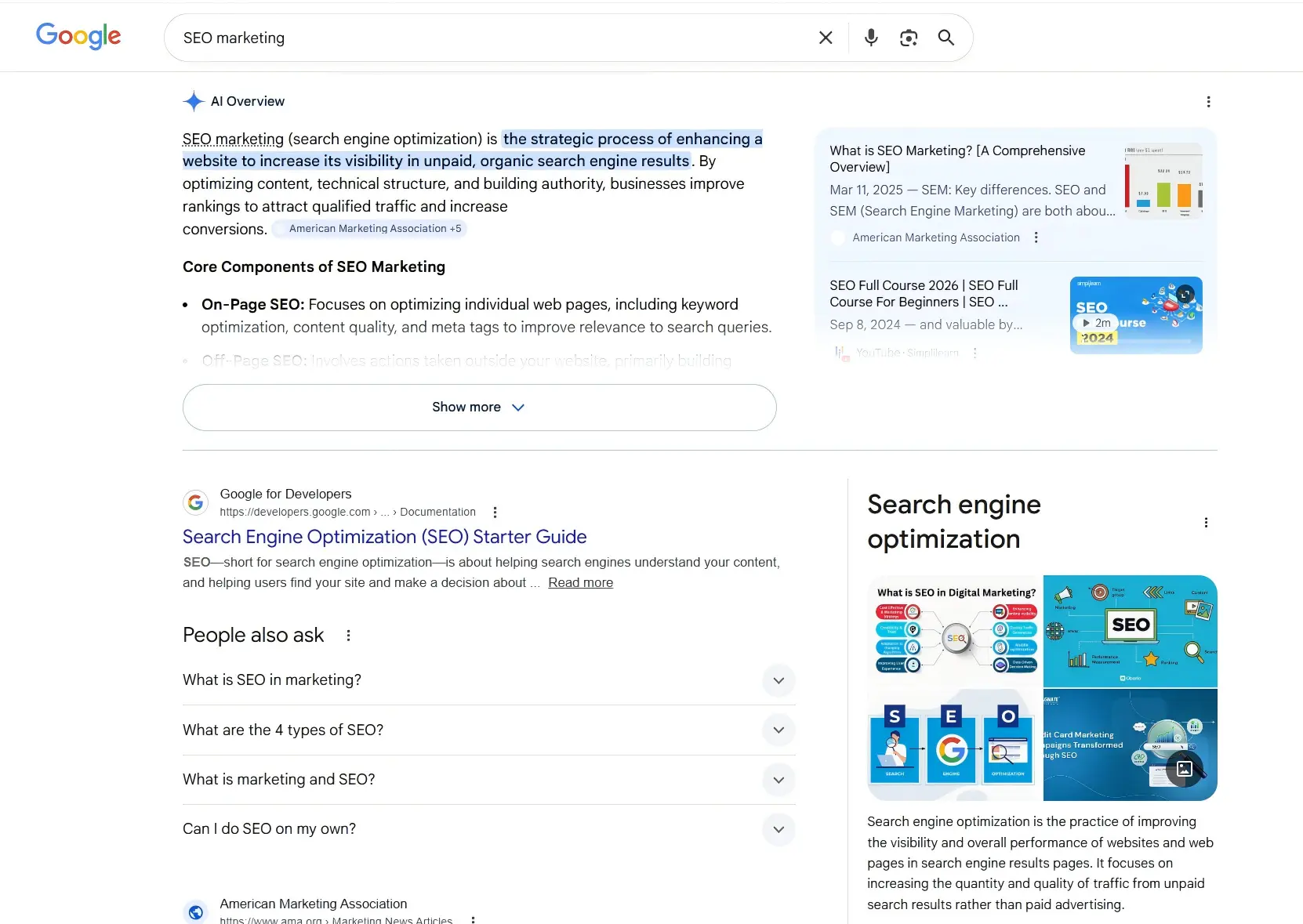Open three-dot menu beside ama.org result URL

[x=473, y=920]
